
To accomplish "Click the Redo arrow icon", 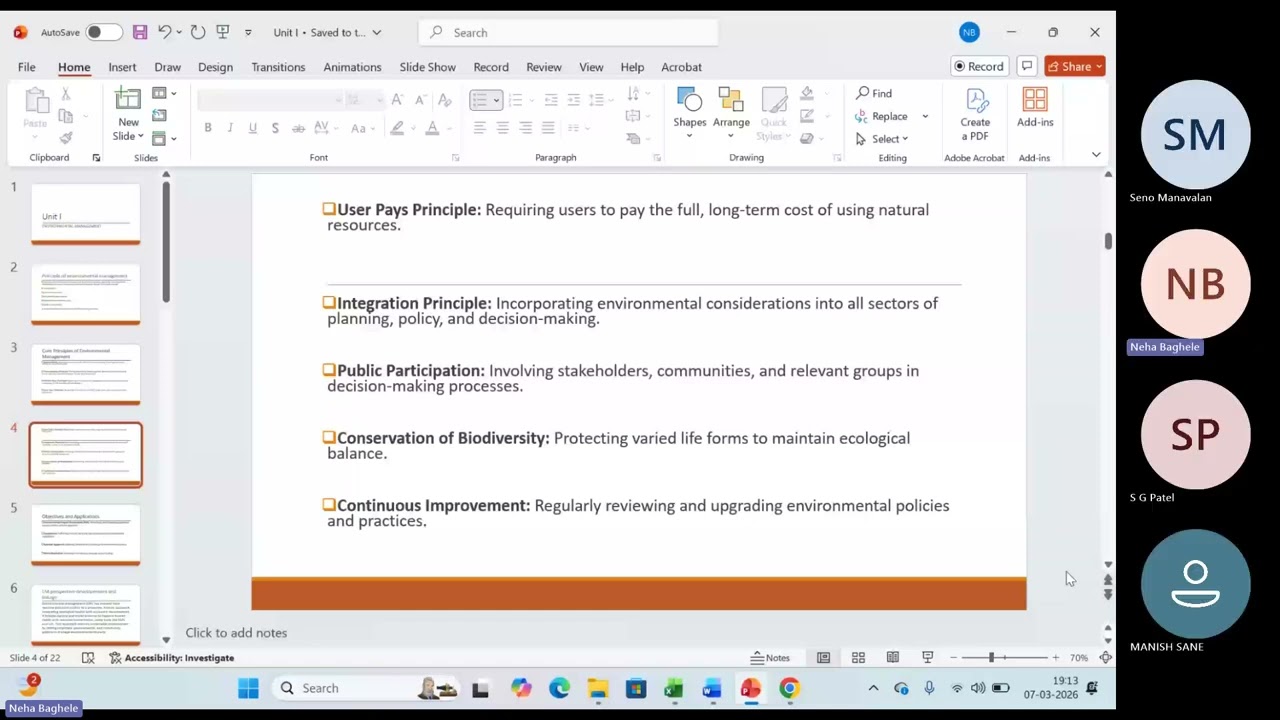I will [x=198, y=32].
